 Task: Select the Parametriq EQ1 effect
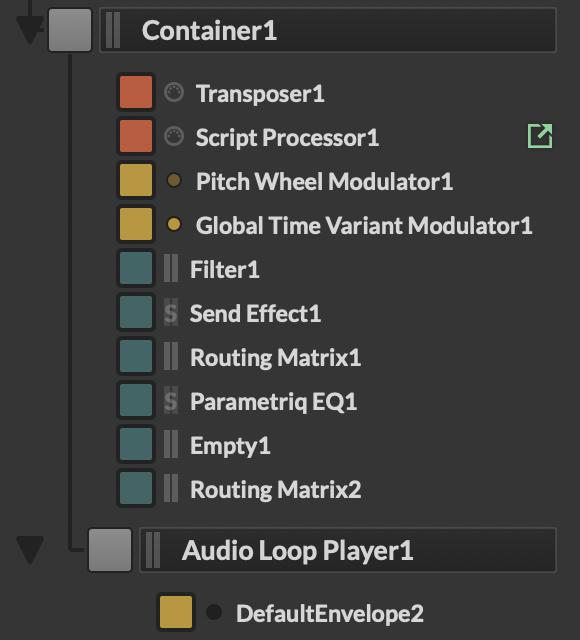coord(273,402)
